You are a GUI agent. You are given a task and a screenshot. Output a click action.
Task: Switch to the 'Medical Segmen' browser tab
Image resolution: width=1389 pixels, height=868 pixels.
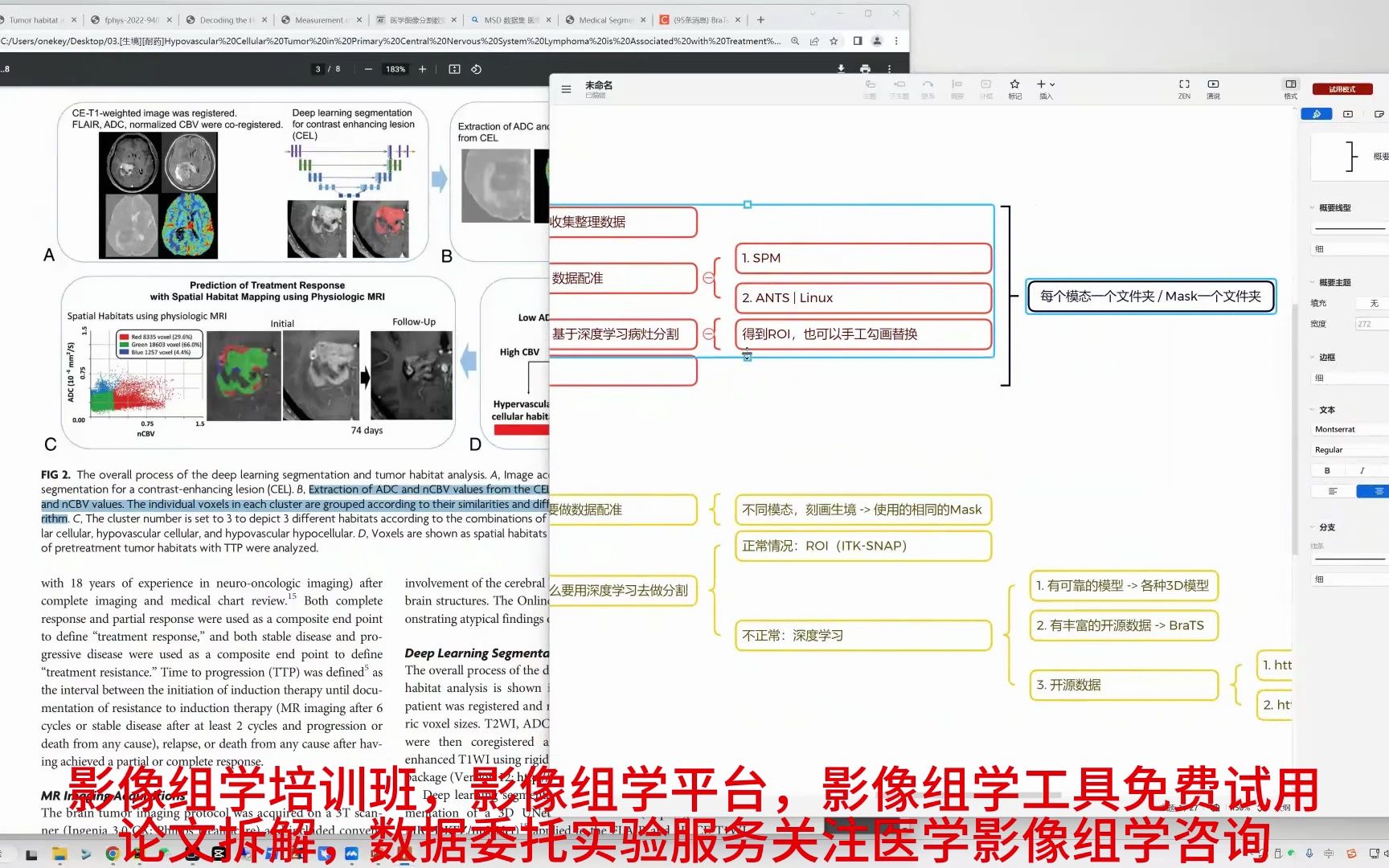(x=604, y=20)
